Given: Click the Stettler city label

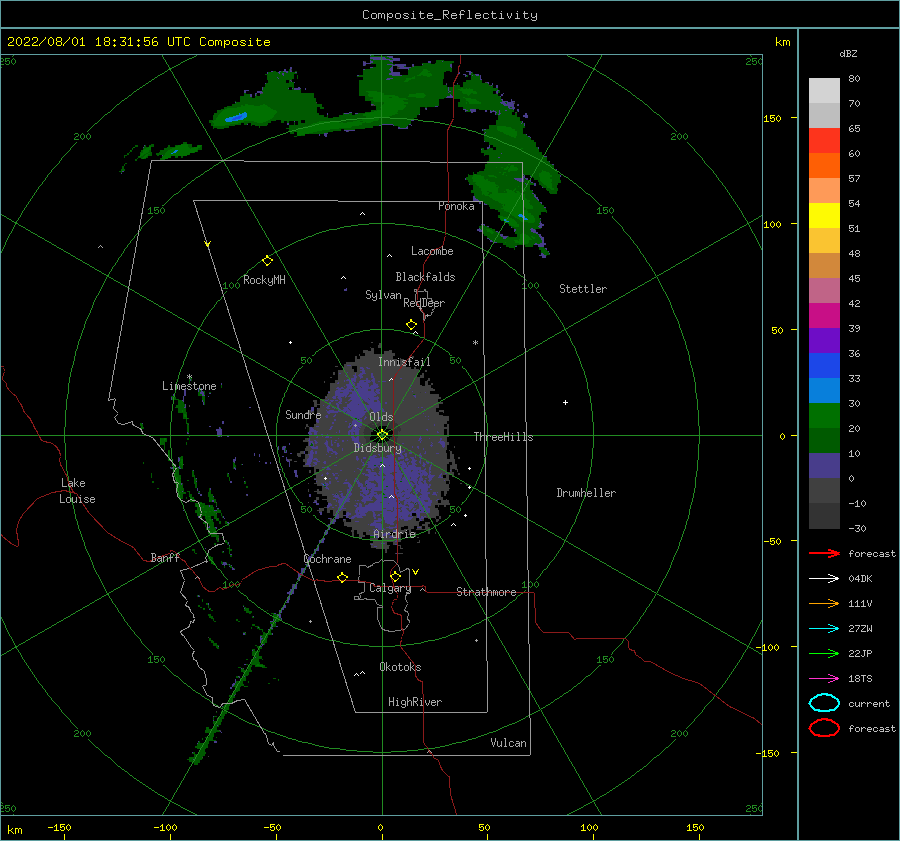Looking at the screenshot, I should (583, 289).
